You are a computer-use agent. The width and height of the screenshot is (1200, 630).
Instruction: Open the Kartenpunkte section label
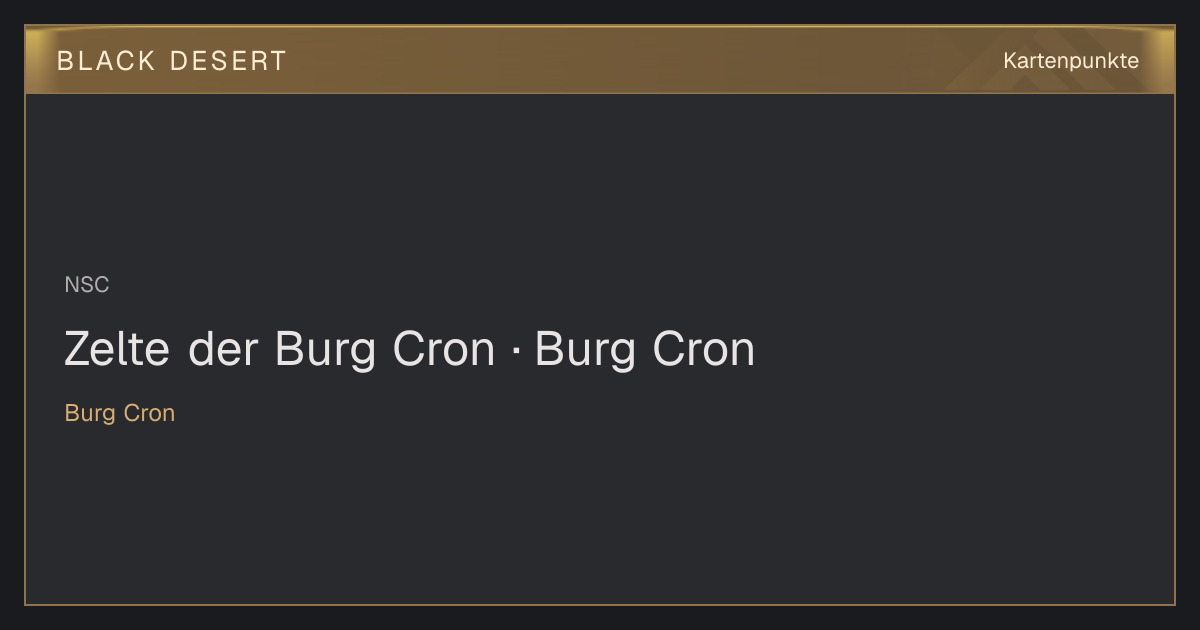coord(1071,61)
